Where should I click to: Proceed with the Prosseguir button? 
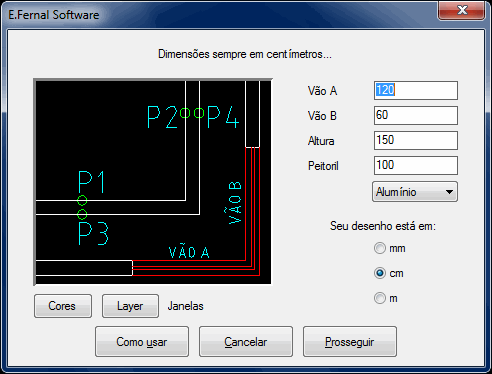point(350,342)
